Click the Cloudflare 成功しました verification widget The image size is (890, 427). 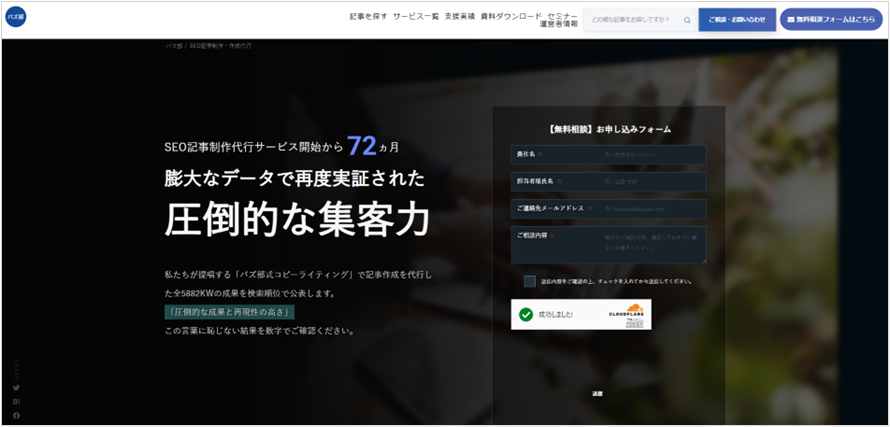[581, 315]
